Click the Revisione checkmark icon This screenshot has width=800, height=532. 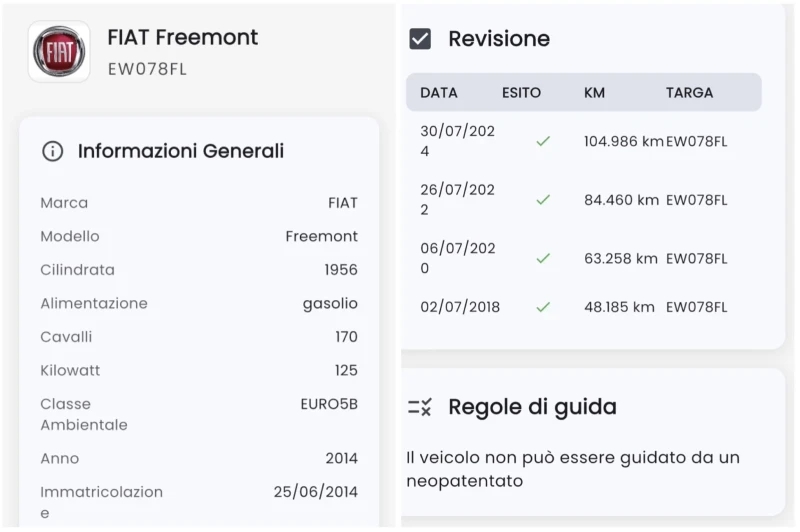[420, 39]
